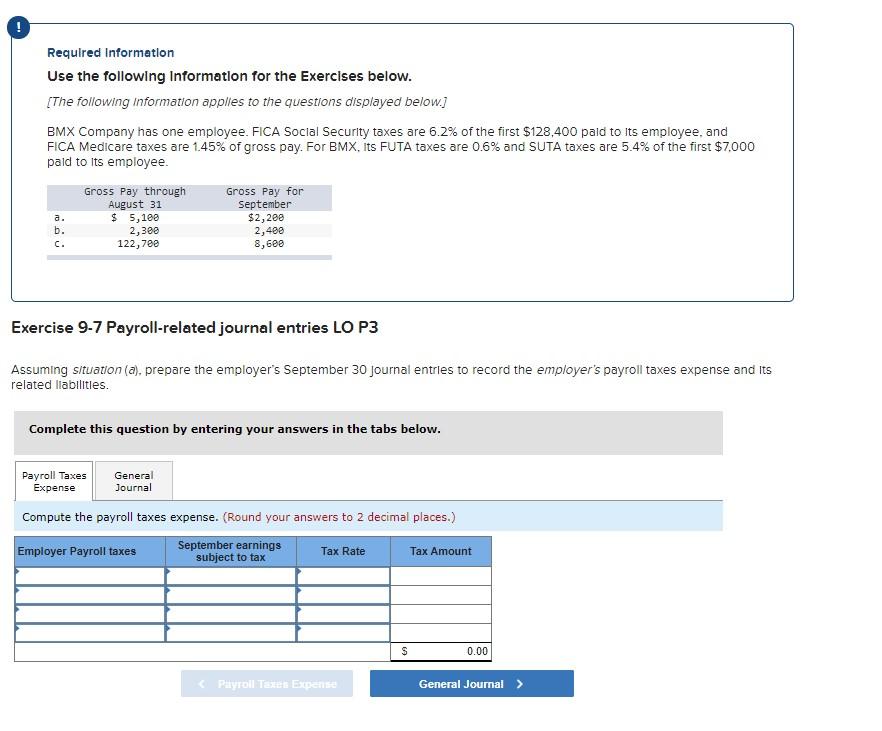
Task: Click situation row label c.
Action: [x=60, y=243]
